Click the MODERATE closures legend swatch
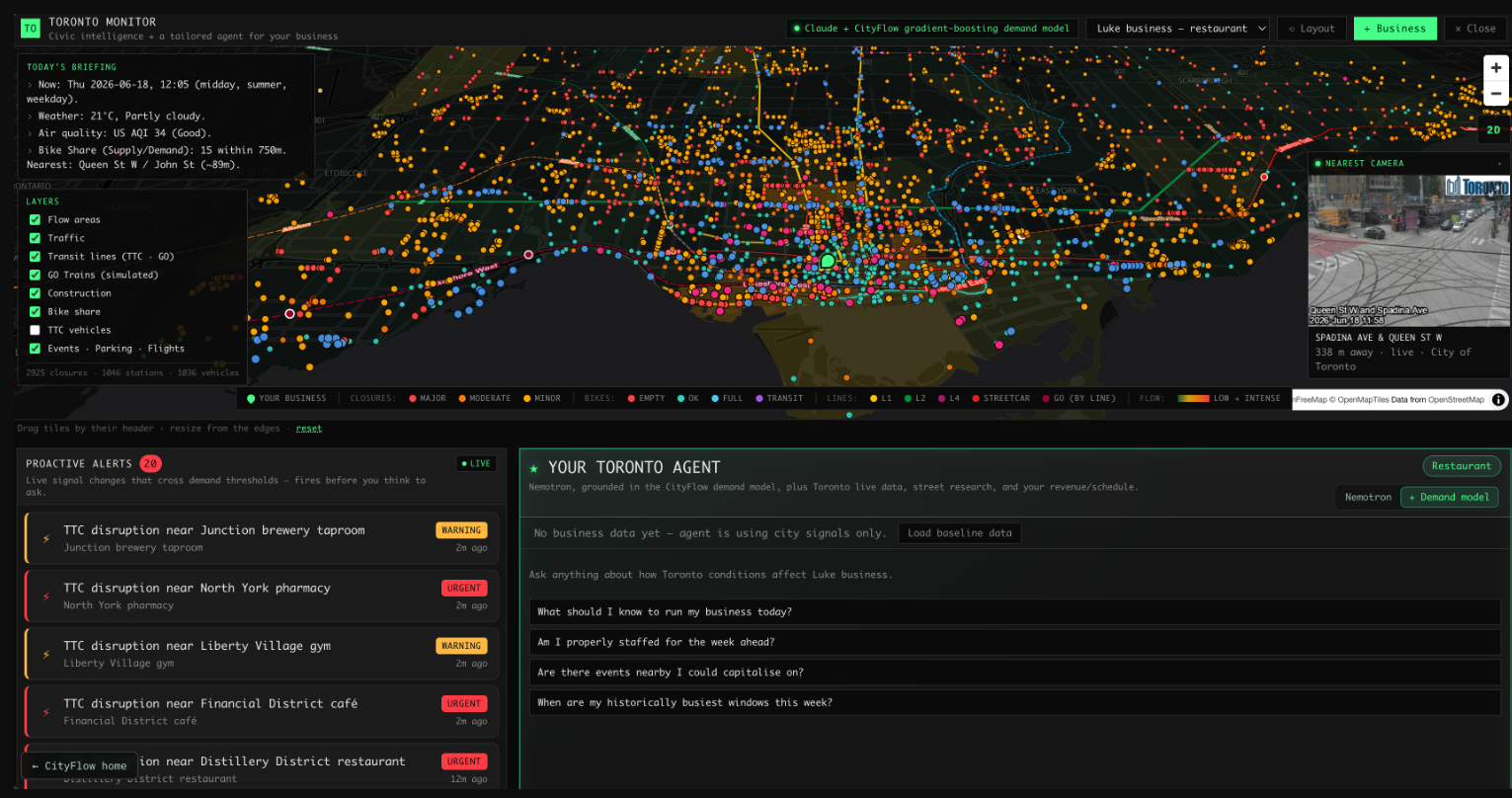1512x798 pixels. click(x=462, y=398)
